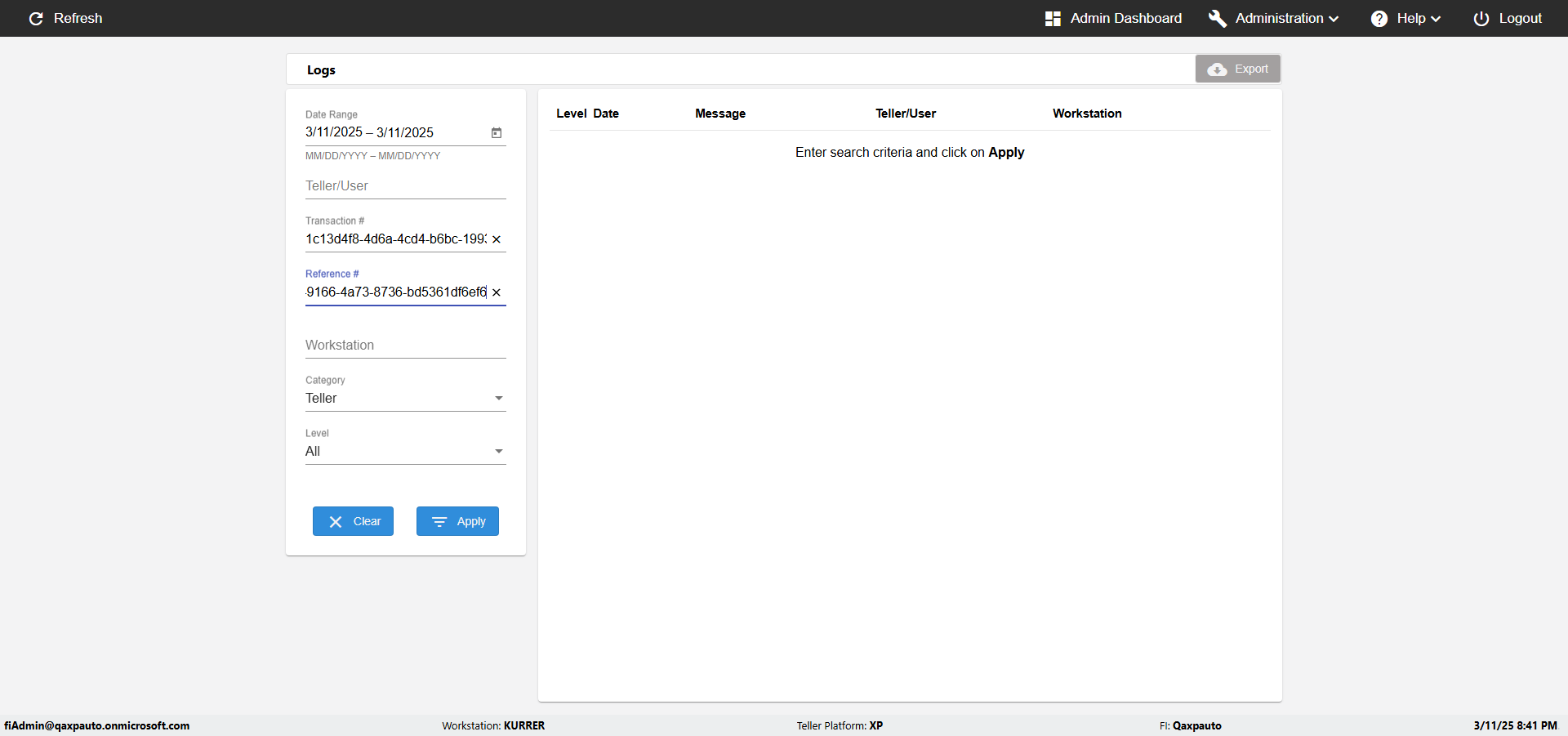Click the Teller/User column header
Viewport: 1568px width, 736px height.
[906, 114]
